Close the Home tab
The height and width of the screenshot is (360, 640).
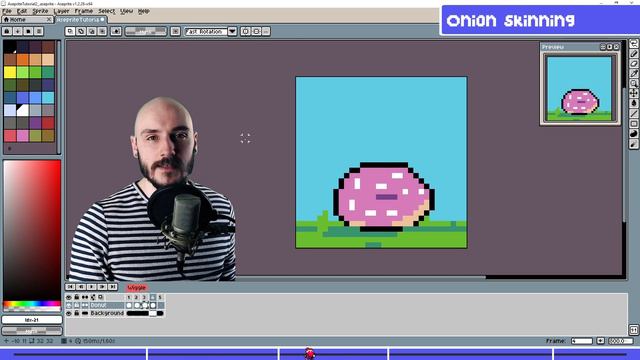pos(49,19)
